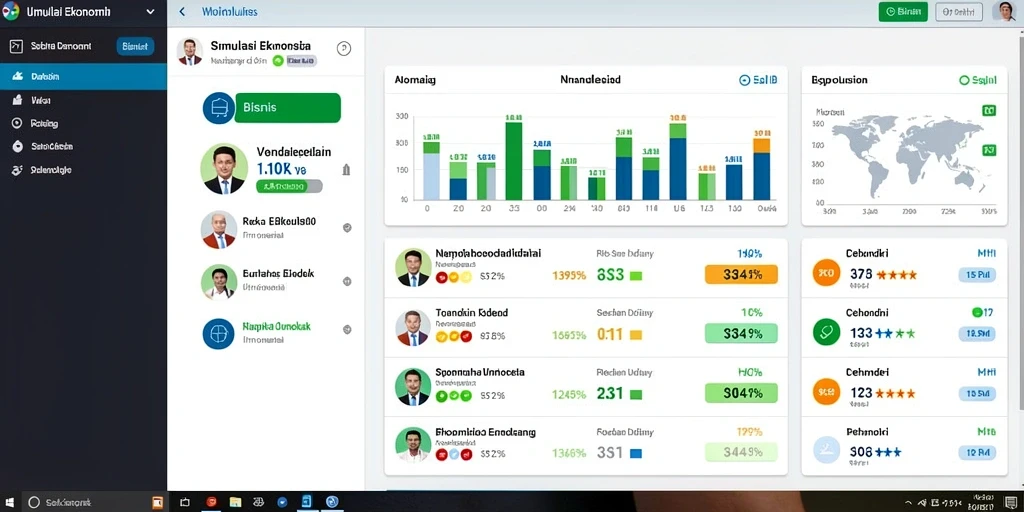
Task: Click user avatar in top right corner
Action: [1004, 12]
